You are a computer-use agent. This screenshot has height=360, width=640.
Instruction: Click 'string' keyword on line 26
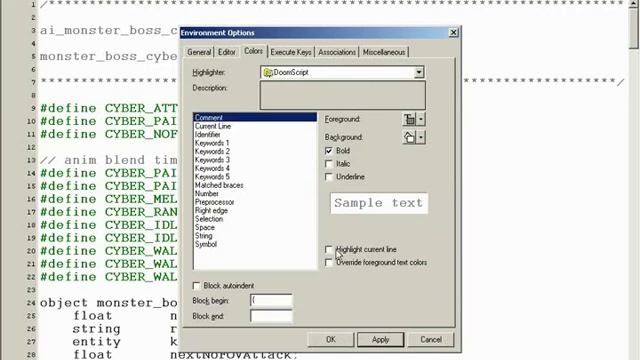tap(96, 329)
